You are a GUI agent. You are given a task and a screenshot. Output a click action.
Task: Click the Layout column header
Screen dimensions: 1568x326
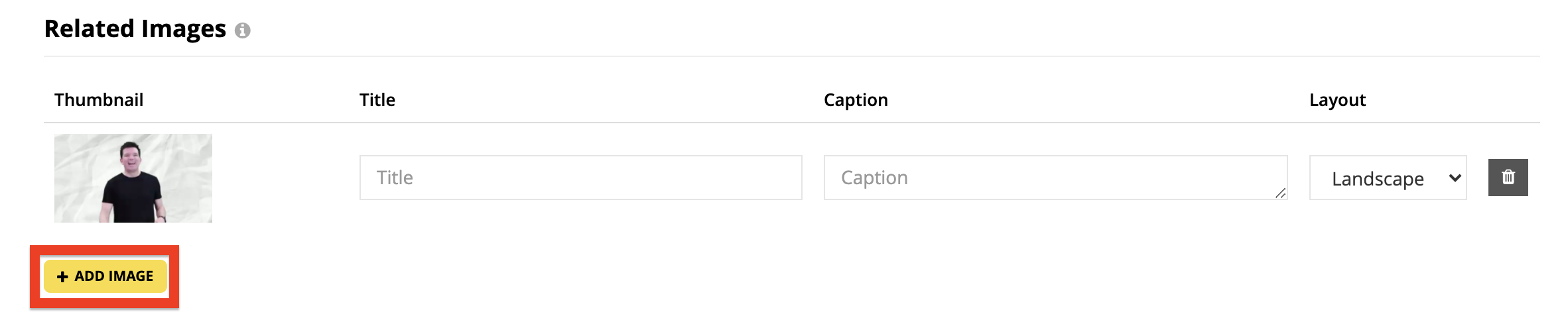coord(1337,100)
